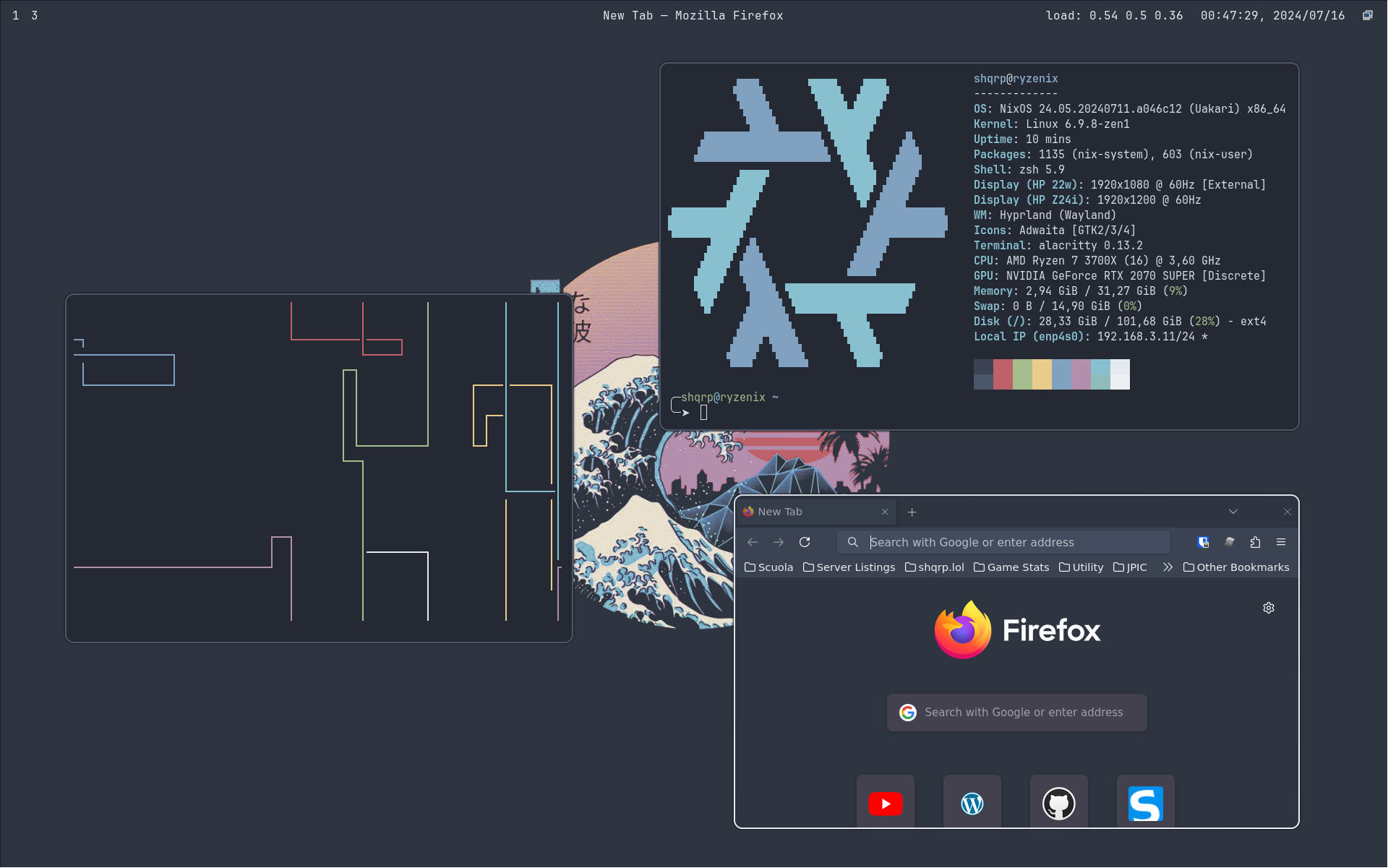
Task: Open the Bitwarden extension icon
Action: tap(1203, 542)
